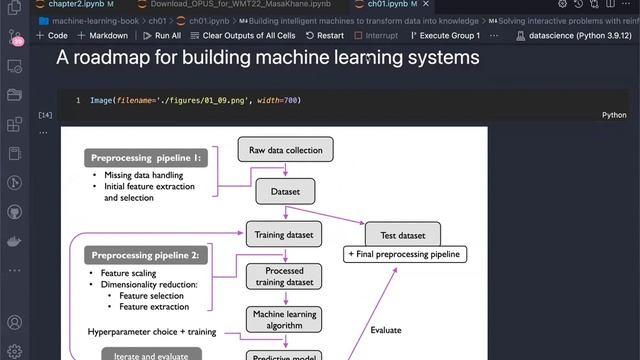Switch to the chapter2.ipynb tab

point(76,4)
